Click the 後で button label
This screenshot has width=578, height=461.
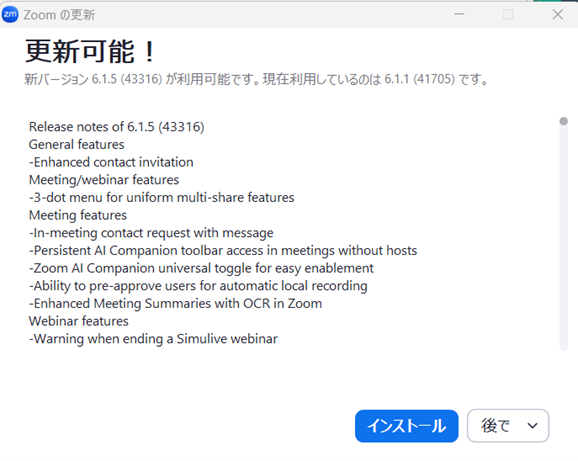pos(495,426)
